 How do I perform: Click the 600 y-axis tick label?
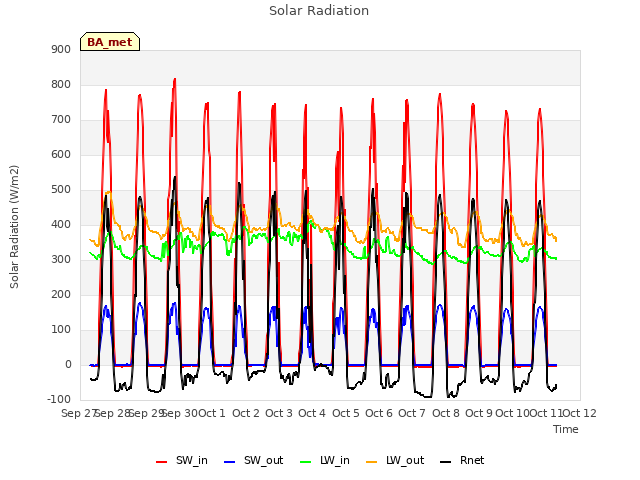point(61,155)
